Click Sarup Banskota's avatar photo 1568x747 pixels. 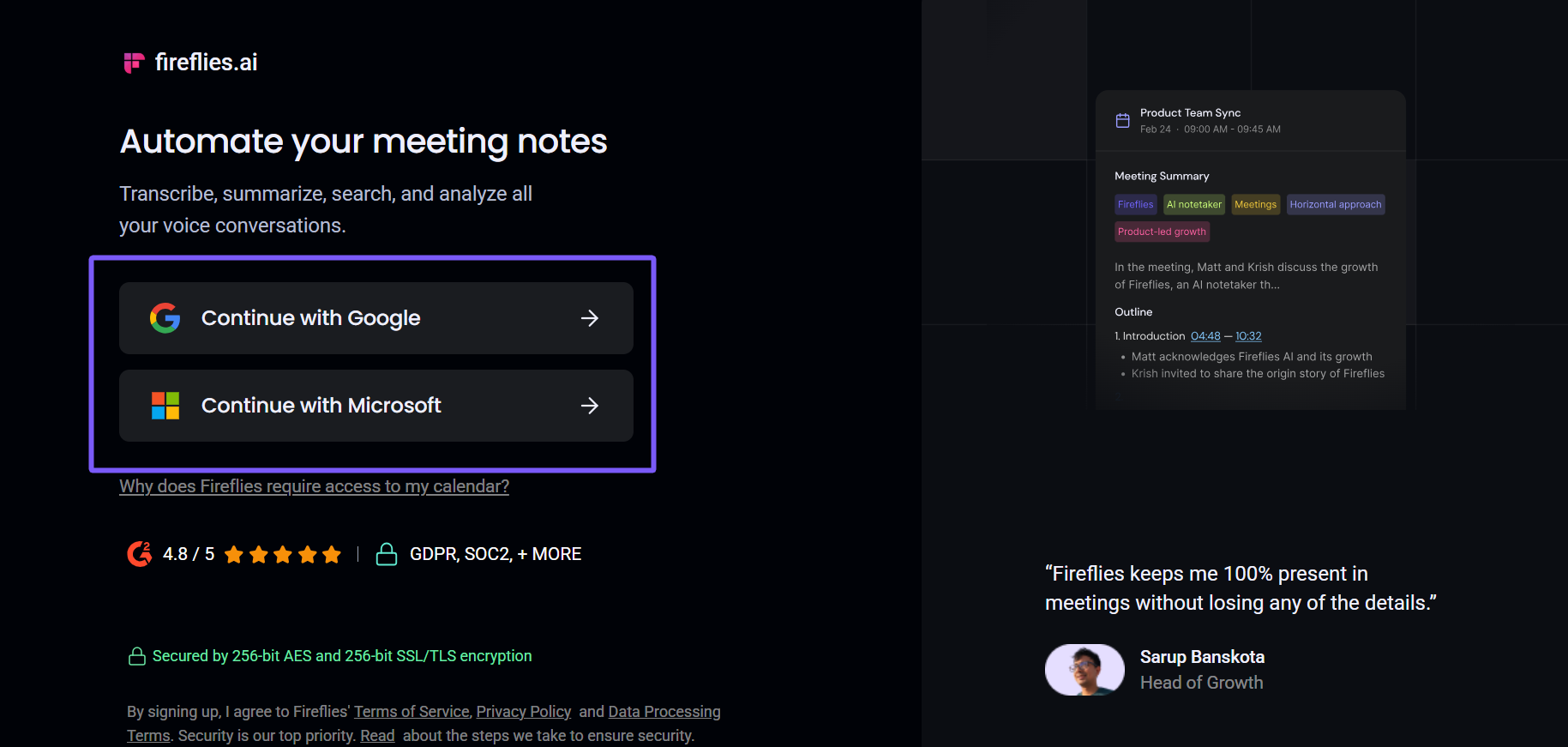pyautogui.click(x=1084, y=670)
